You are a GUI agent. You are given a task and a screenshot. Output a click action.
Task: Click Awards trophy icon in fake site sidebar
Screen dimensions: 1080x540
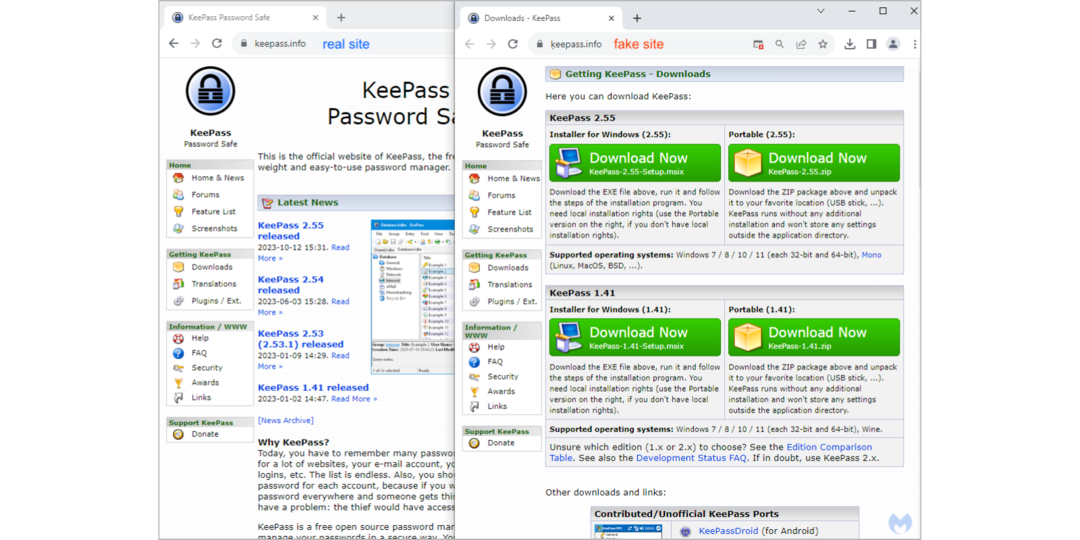474,391
